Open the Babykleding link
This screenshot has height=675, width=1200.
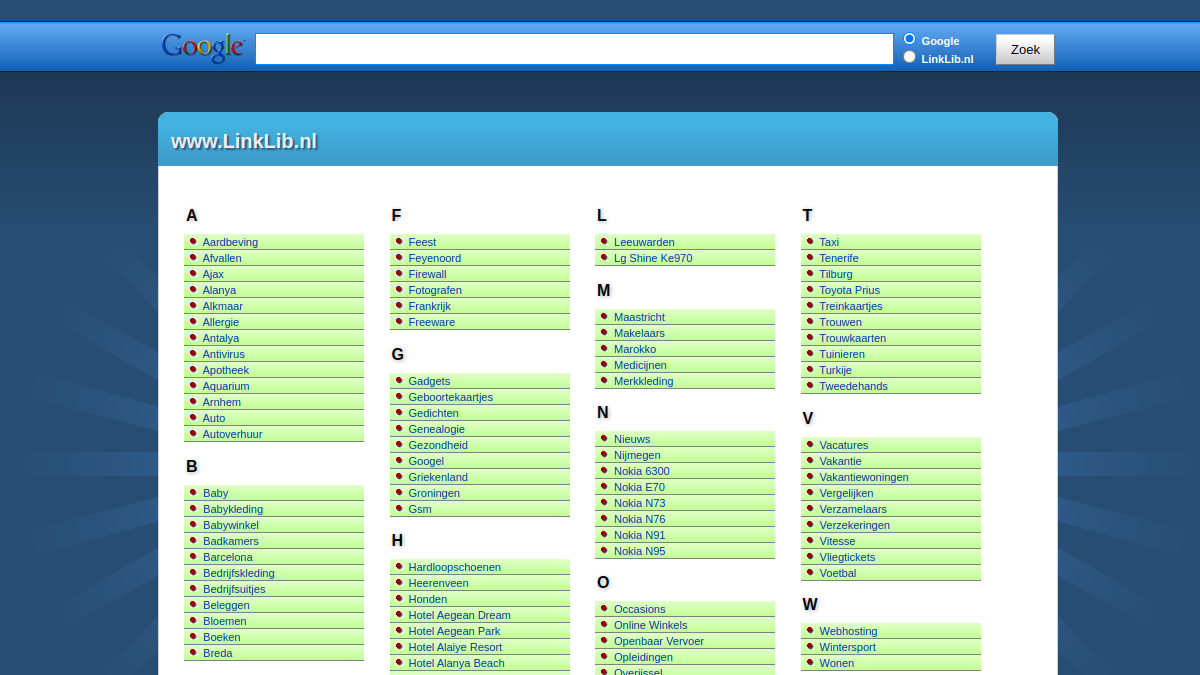click(x=233, y=509)
